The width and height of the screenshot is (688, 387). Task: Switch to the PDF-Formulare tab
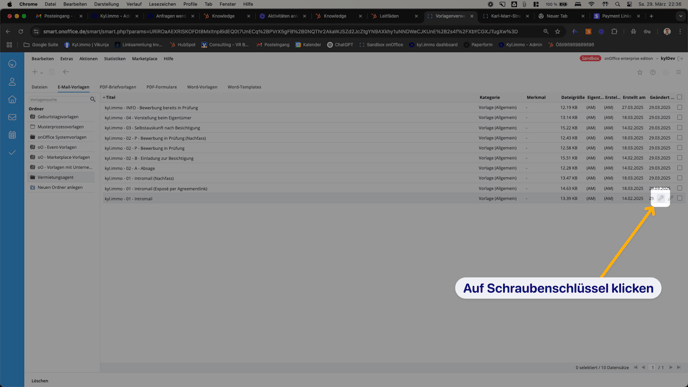[161, 87]
